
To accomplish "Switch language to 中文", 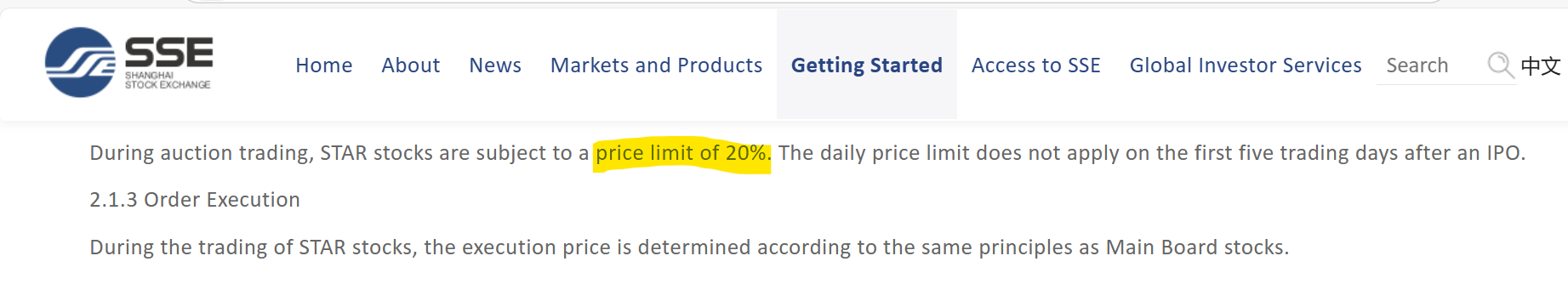I will (1541, 65).
